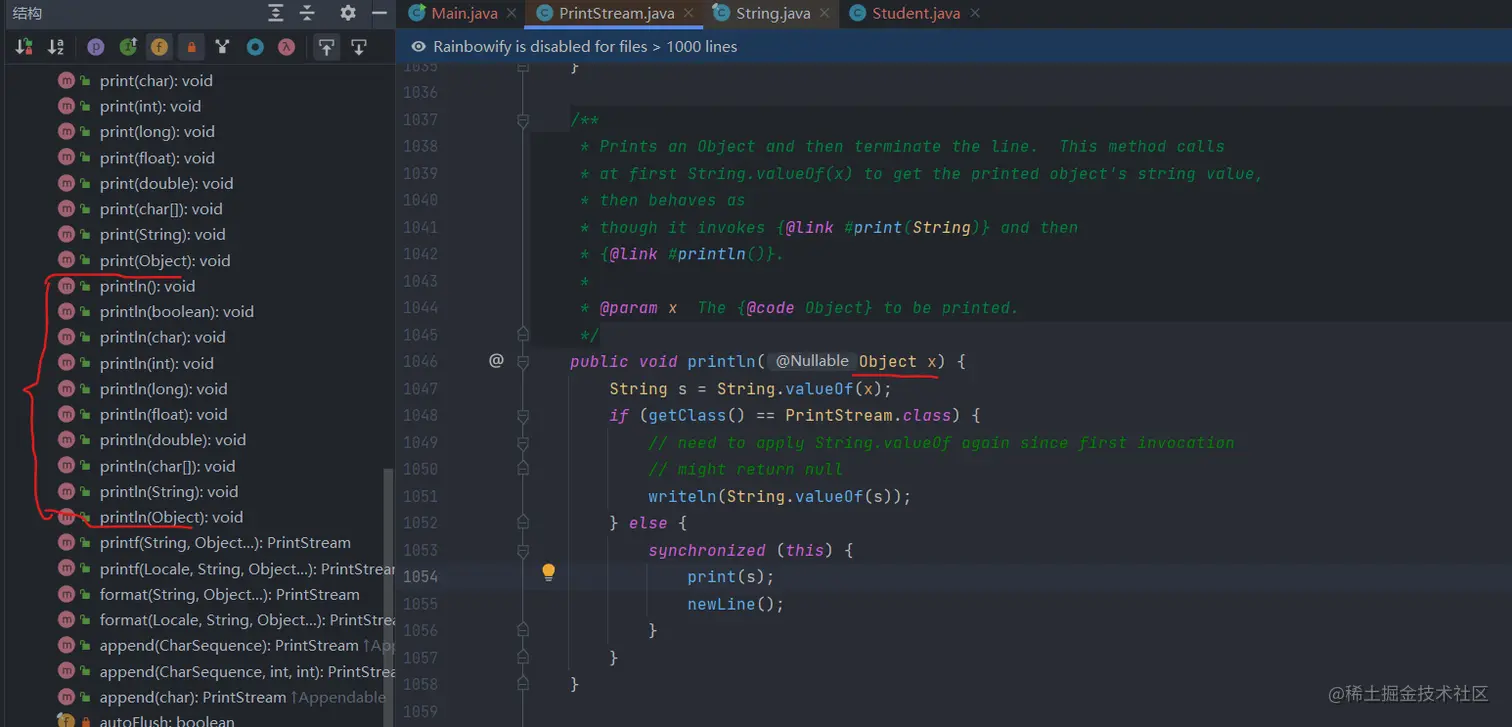Click the fold end marker at line 1058

point(522,684)
